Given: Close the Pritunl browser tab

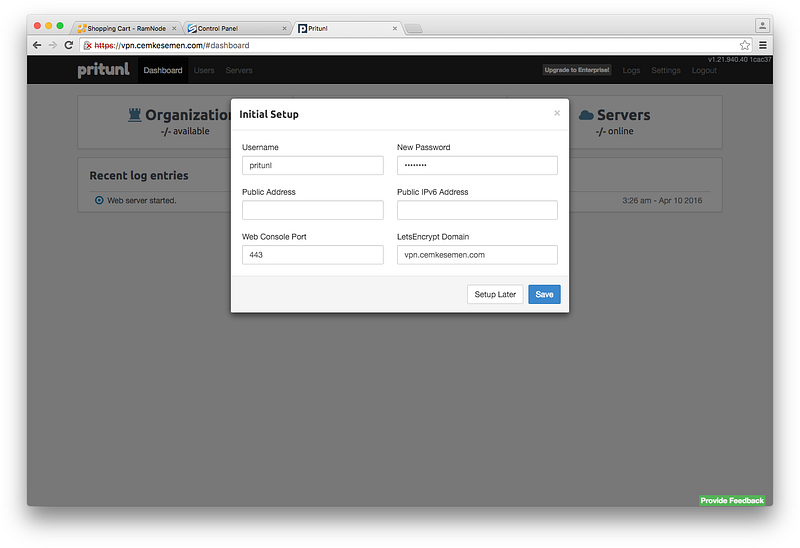Looking at the screenshot, I should click(x=394, y=29).
